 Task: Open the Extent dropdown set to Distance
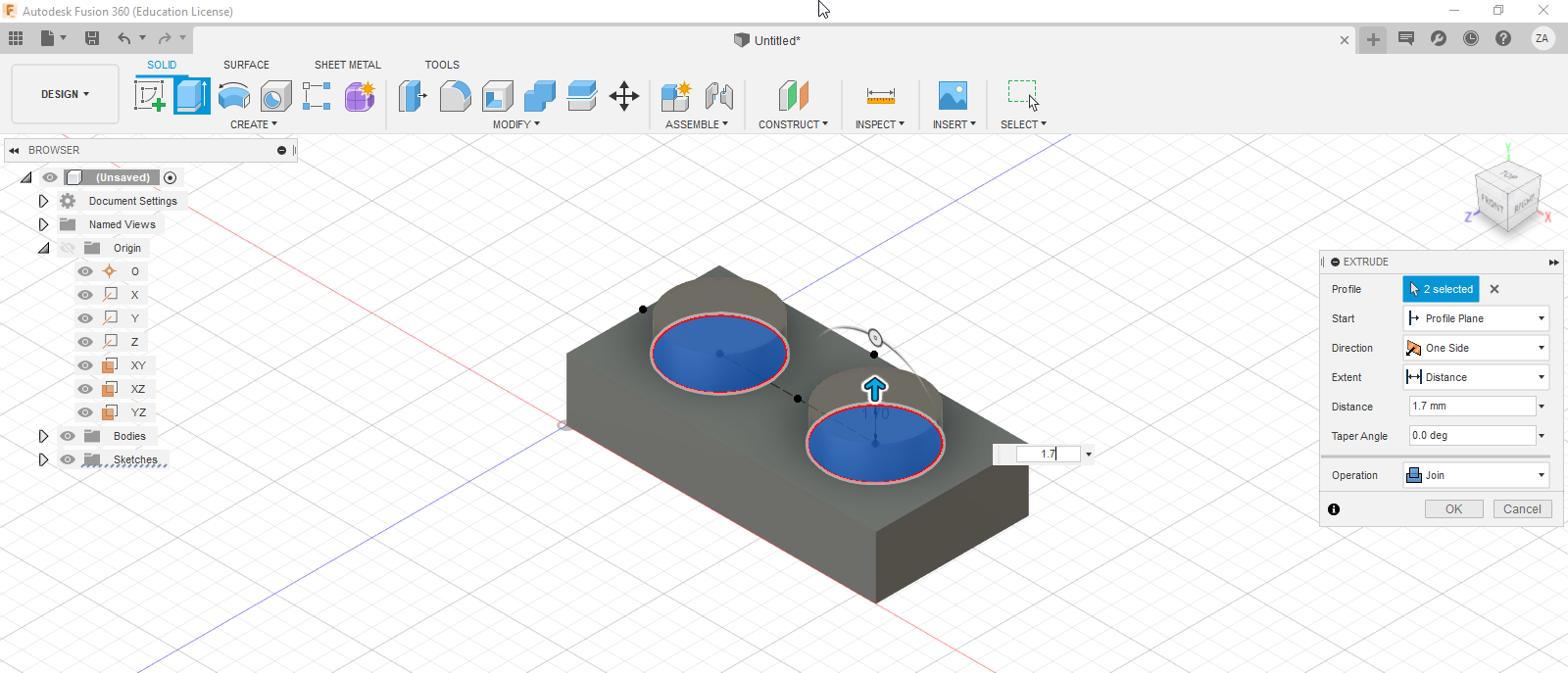(x=1476, y=377)
